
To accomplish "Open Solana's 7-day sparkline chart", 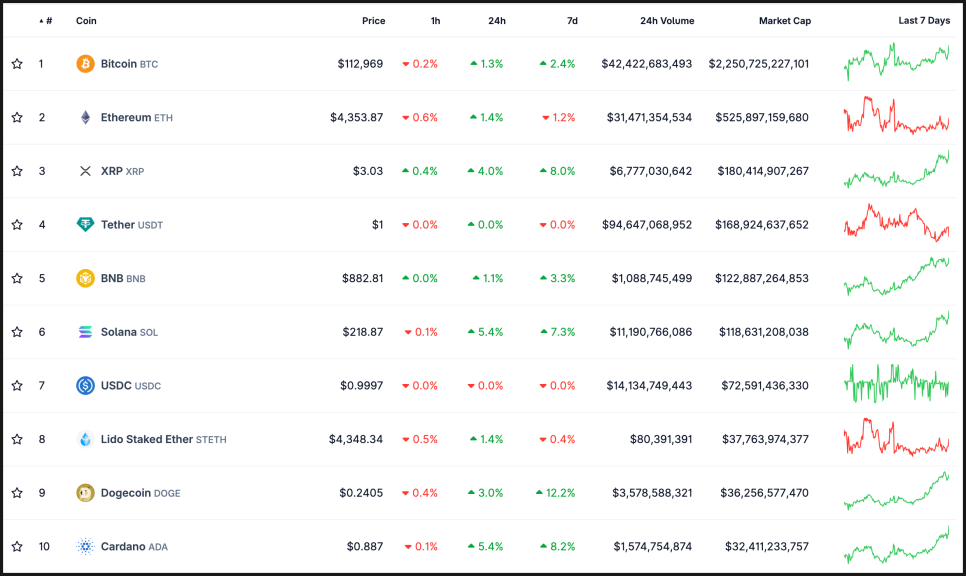I will tap(896, 330).
